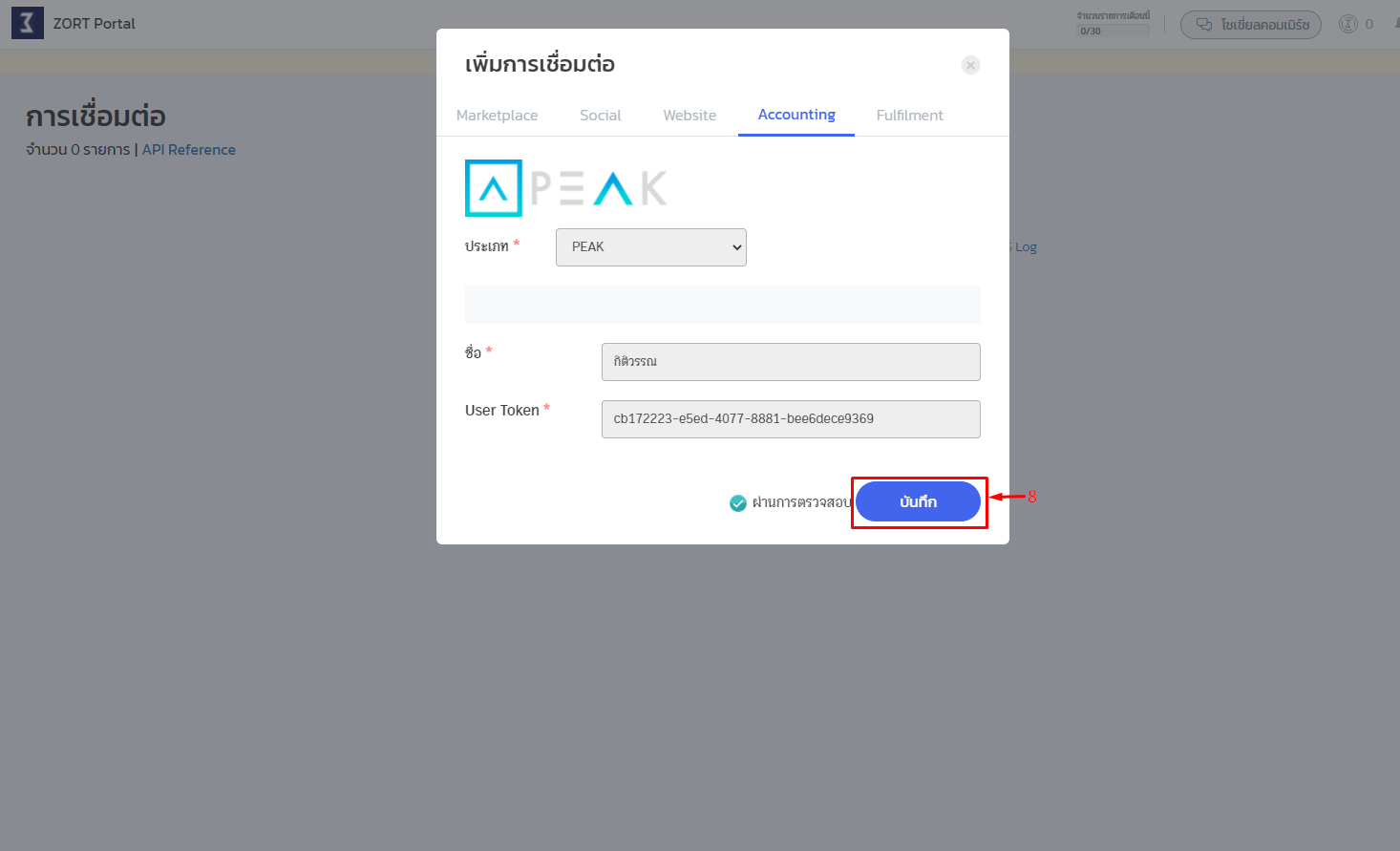Close the add connection dialog
This screenshot has height=851, width=1400.
tap(970, 65)
